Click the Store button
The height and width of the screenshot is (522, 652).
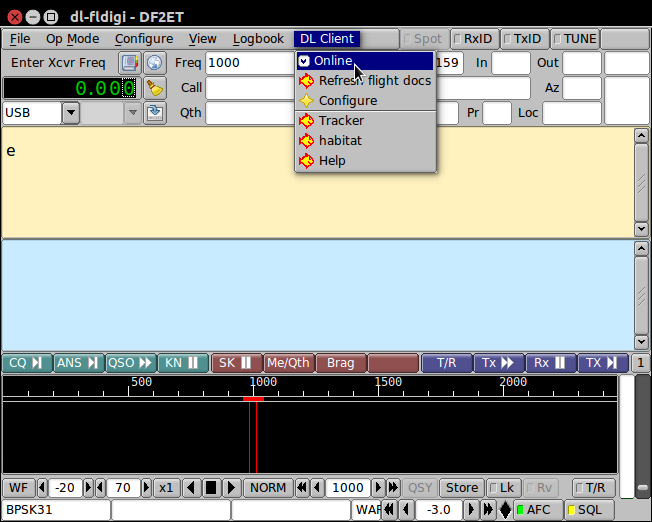click(x=462, y=487)
